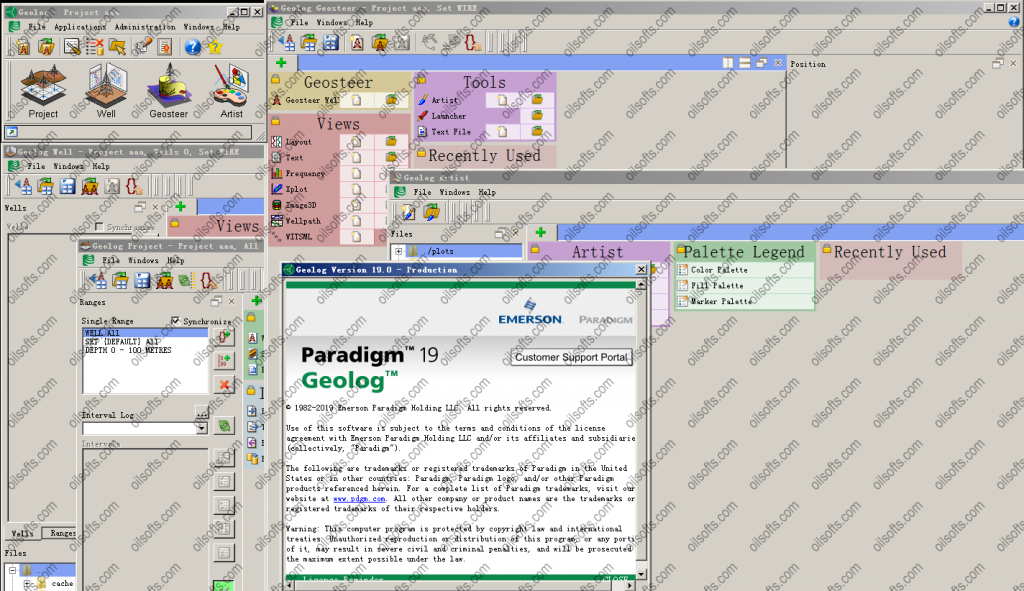Click the blue Help question mark icon

192,46
